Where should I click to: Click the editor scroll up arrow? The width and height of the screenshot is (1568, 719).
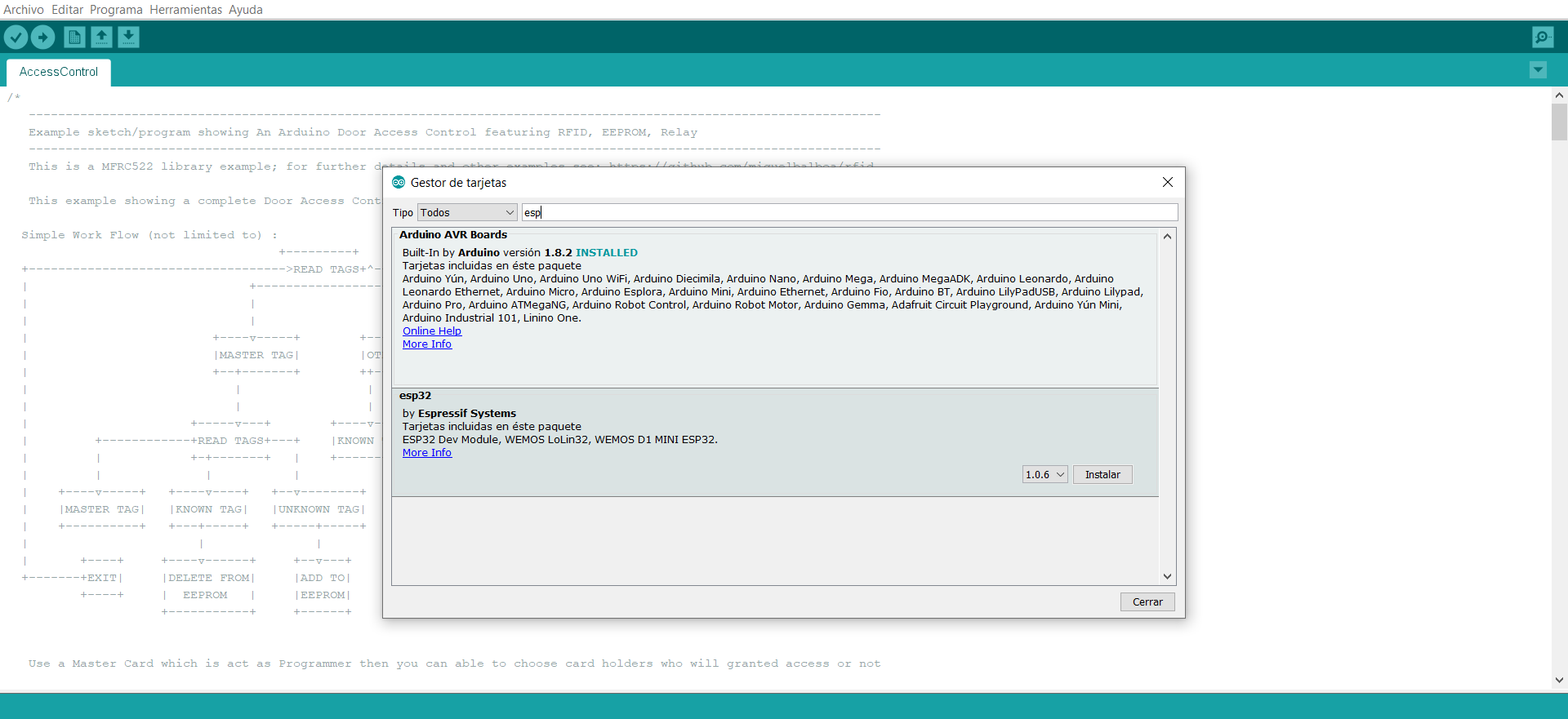coord(1559,95)
